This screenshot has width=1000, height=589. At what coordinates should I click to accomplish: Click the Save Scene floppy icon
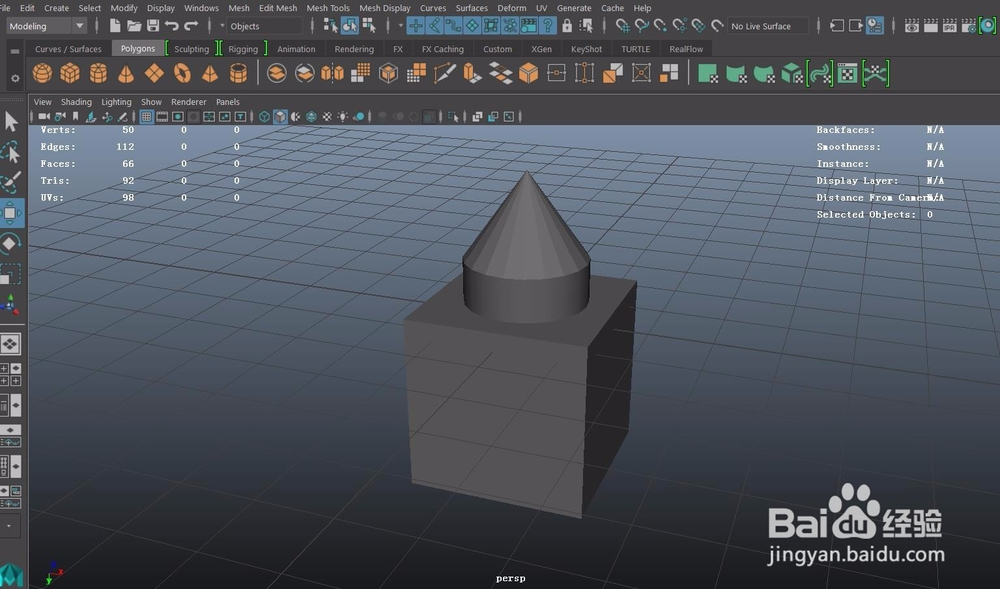[x=153, y=25]
